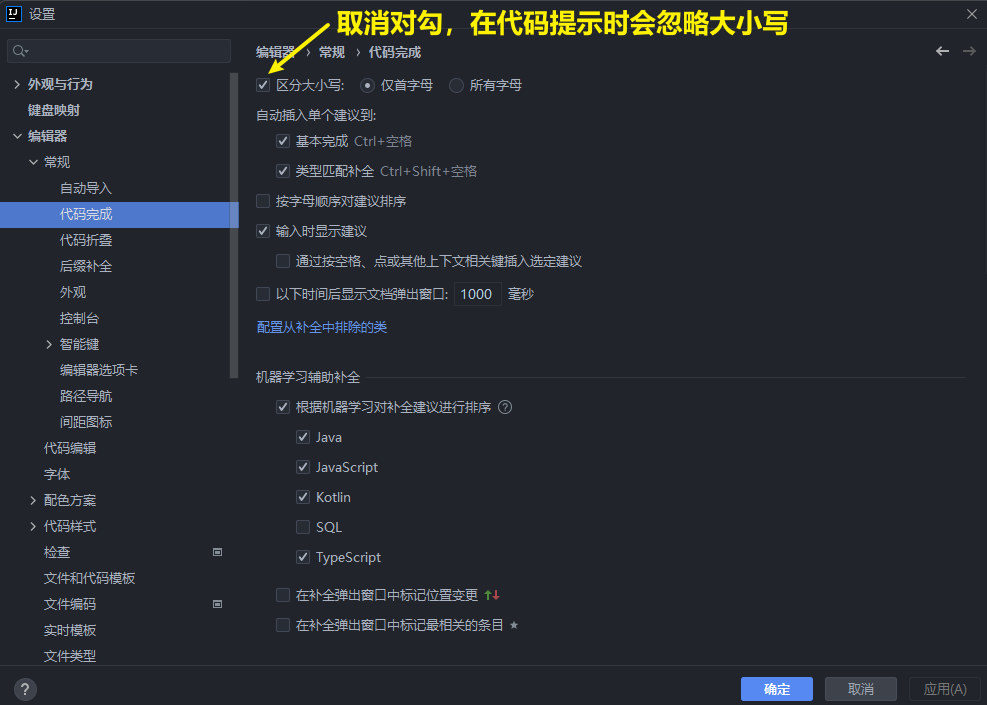987x705 pixels.
Task: Select the 所有字母 radio option
Action: coord(457,85)
